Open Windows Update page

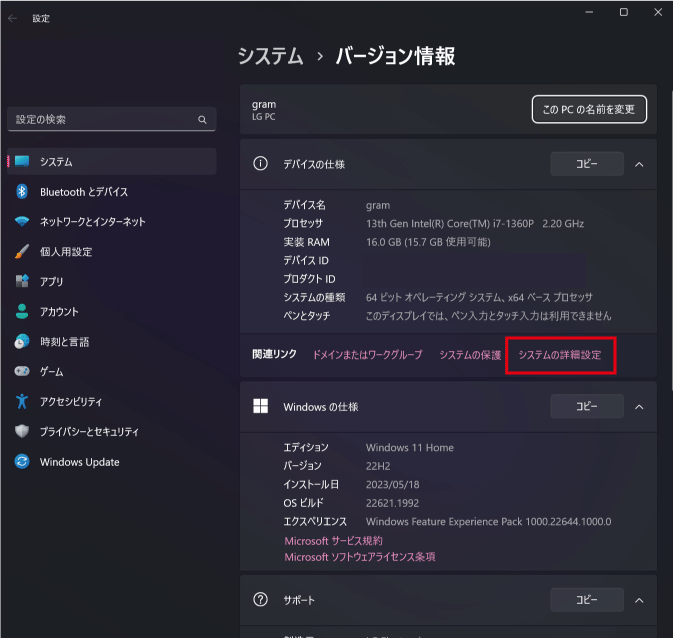point(79,462)
